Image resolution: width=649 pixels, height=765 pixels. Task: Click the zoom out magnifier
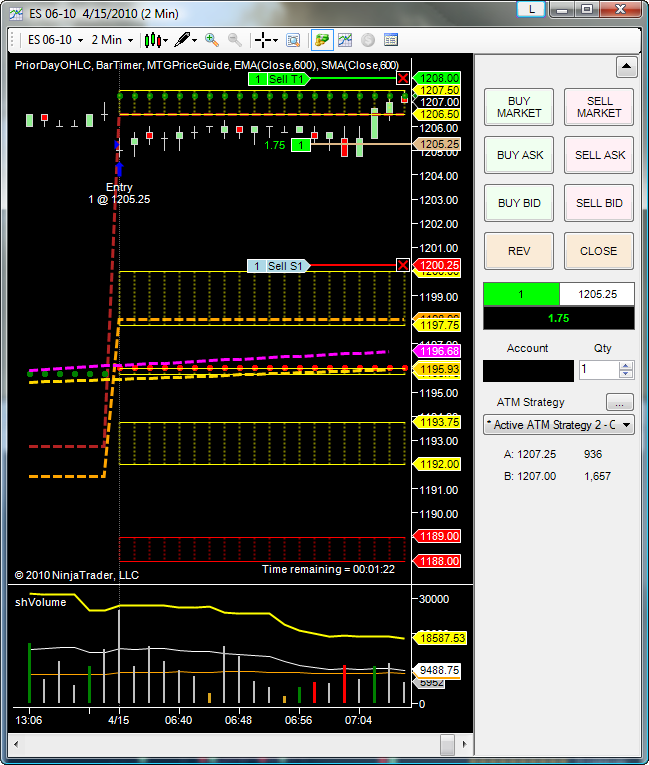coord(235,40)
